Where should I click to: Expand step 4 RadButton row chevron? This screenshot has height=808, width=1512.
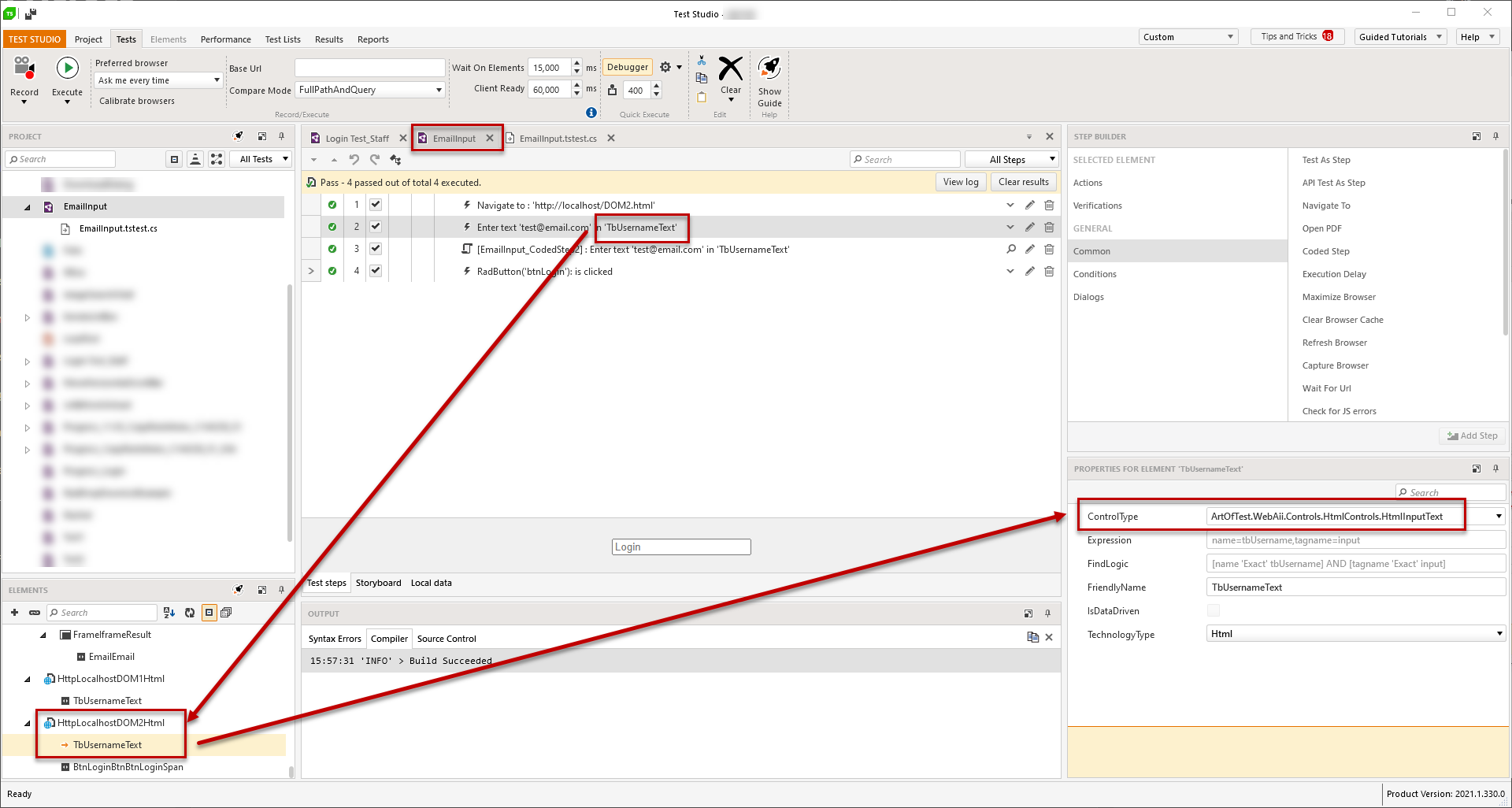coord(311,272)
